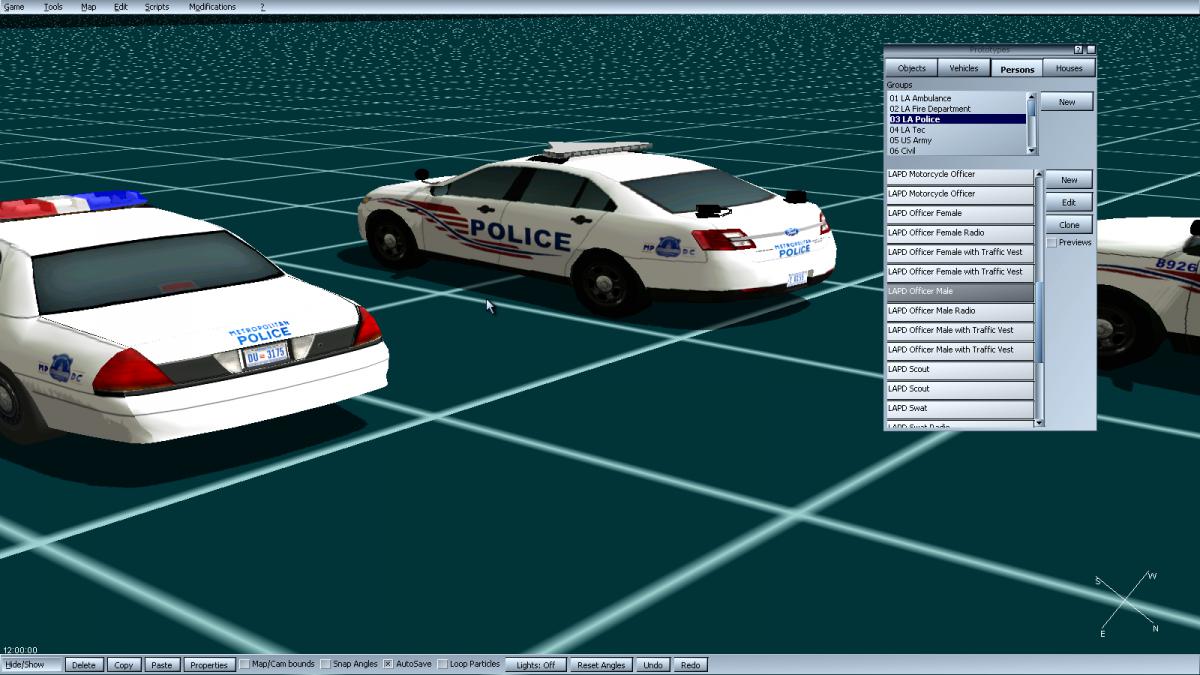Screen dimensions: 1200x675
Task: Click the New button above Edit
Action: pyautogui.click(x=1069, y=180)
